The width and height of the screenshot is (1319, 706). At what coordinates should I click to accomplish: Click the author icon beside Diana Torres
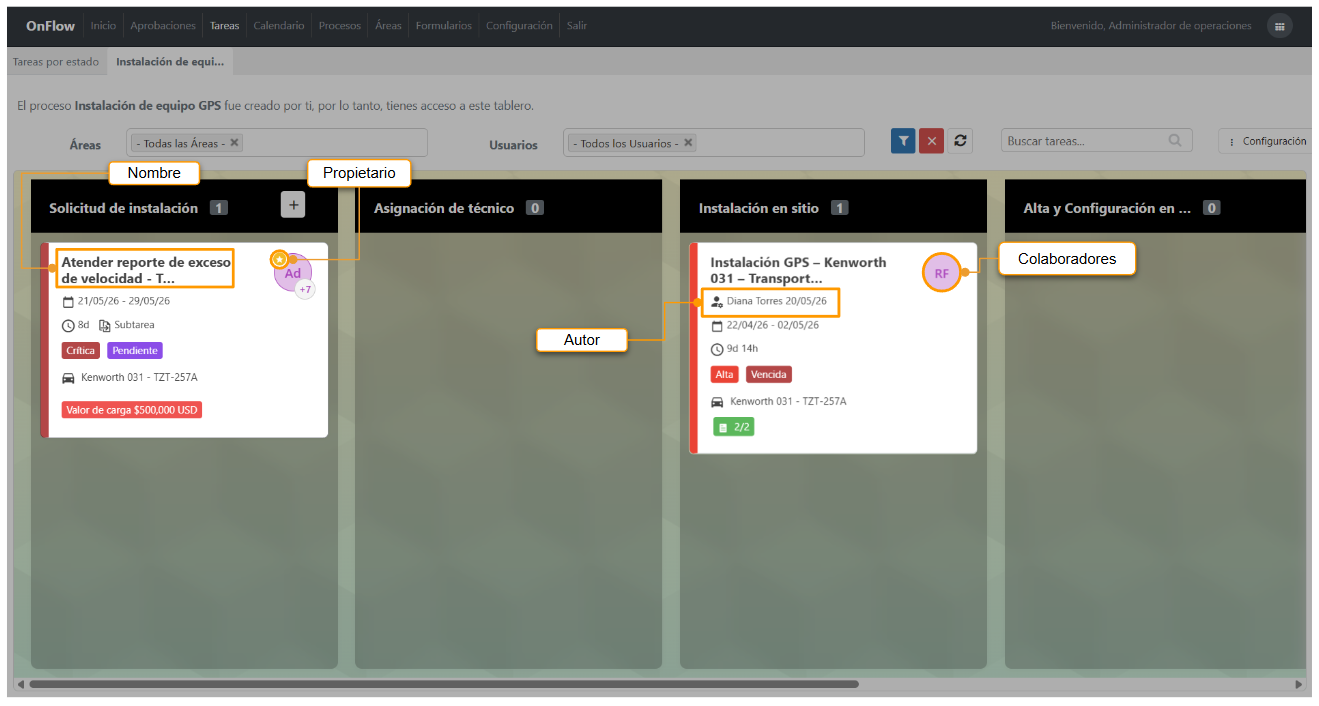pos(717,301)
